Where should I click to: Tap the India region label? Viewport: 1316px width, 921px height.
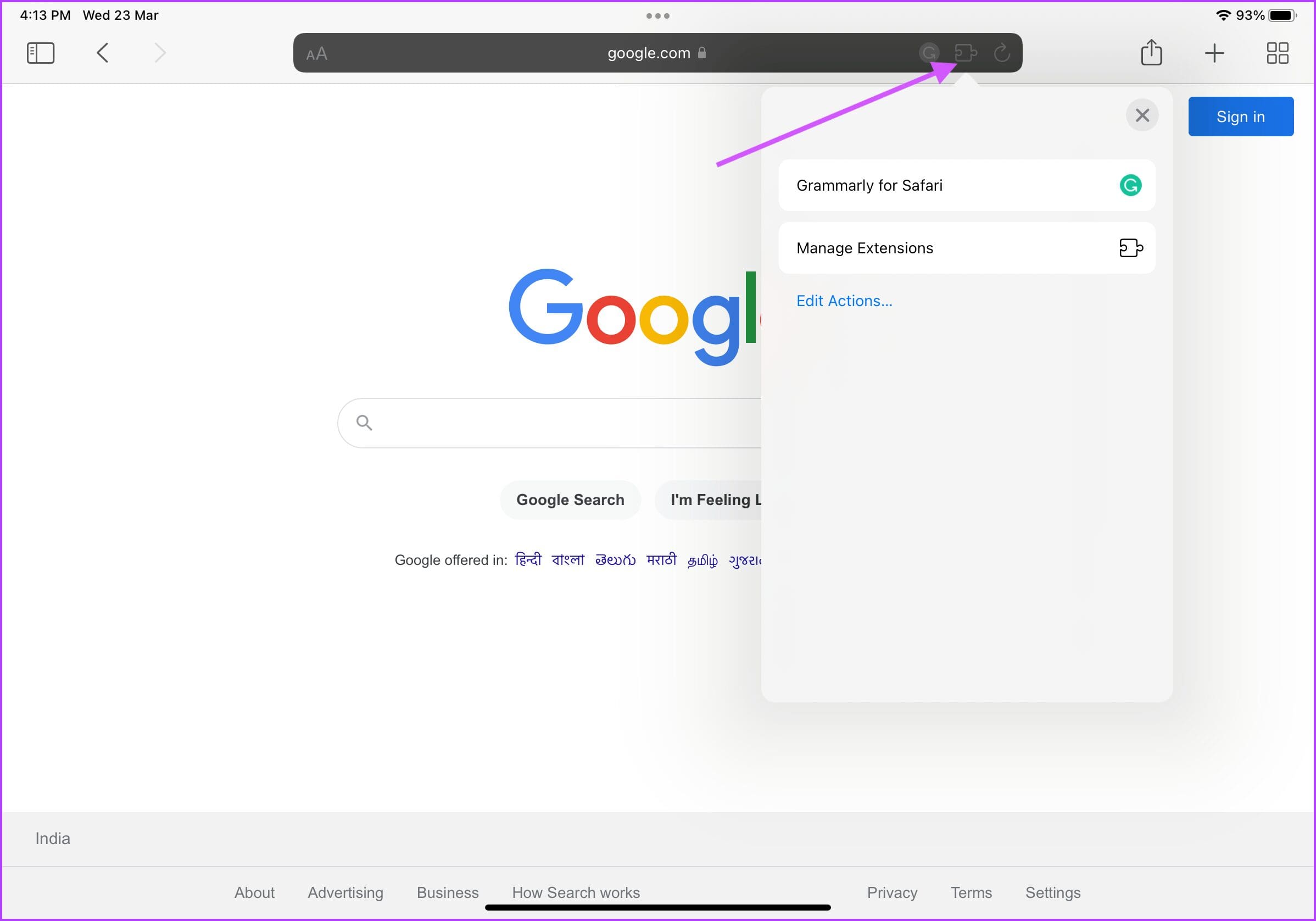click(53, 839)
